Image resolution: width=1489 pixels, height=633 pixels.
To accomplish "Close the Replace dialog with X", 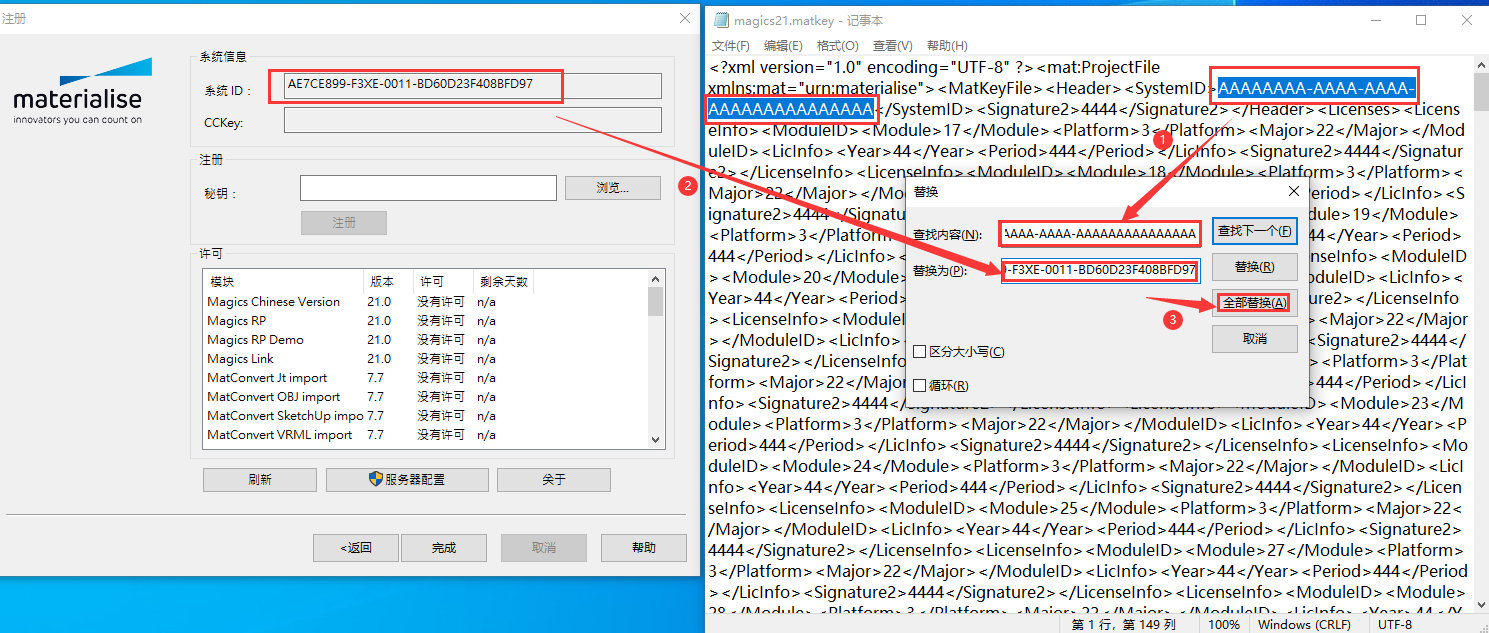I will pos(1294,191).
